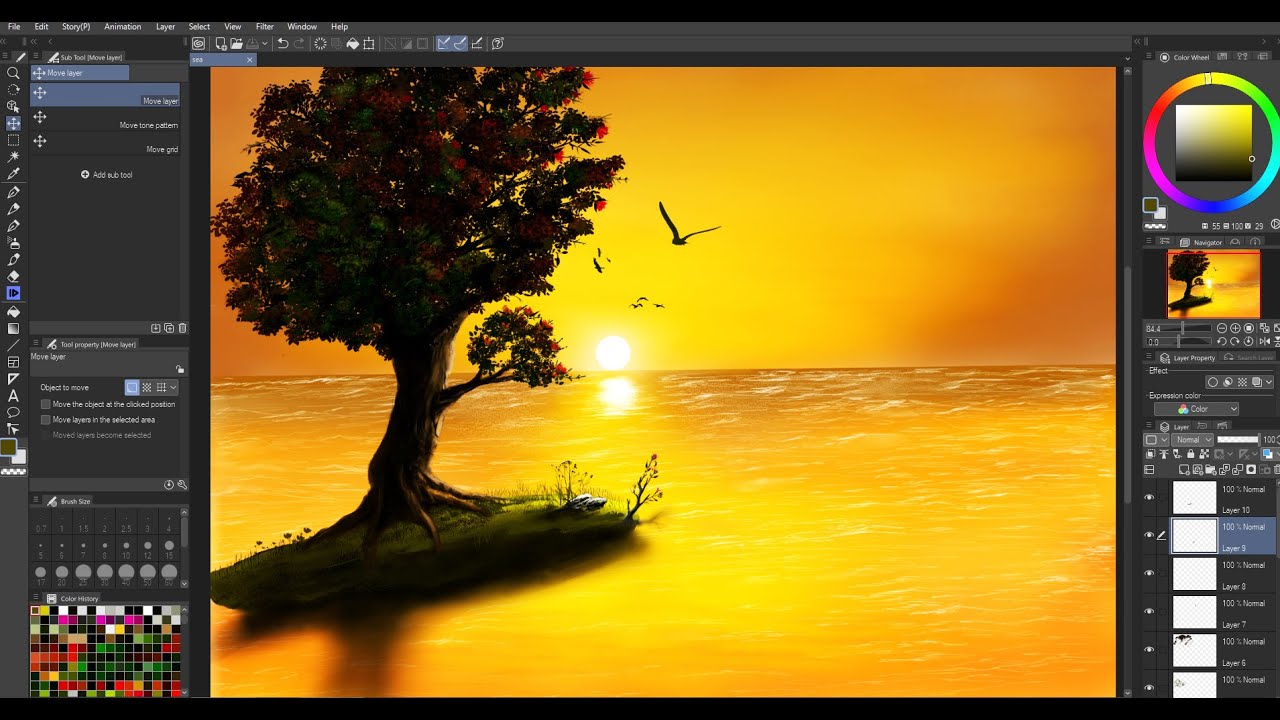Check 'Move layers in the selected area'

(46, 420)
